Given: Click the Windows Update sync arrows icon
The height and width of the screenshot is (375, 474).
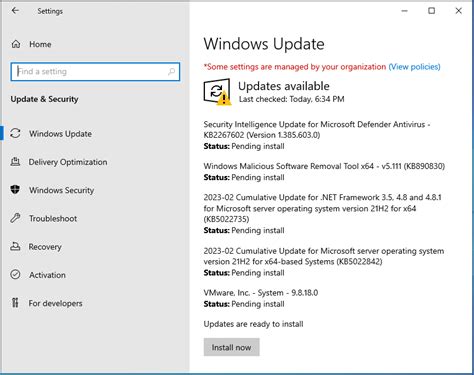Looking at the screenshot, I should tap(15, 133).
